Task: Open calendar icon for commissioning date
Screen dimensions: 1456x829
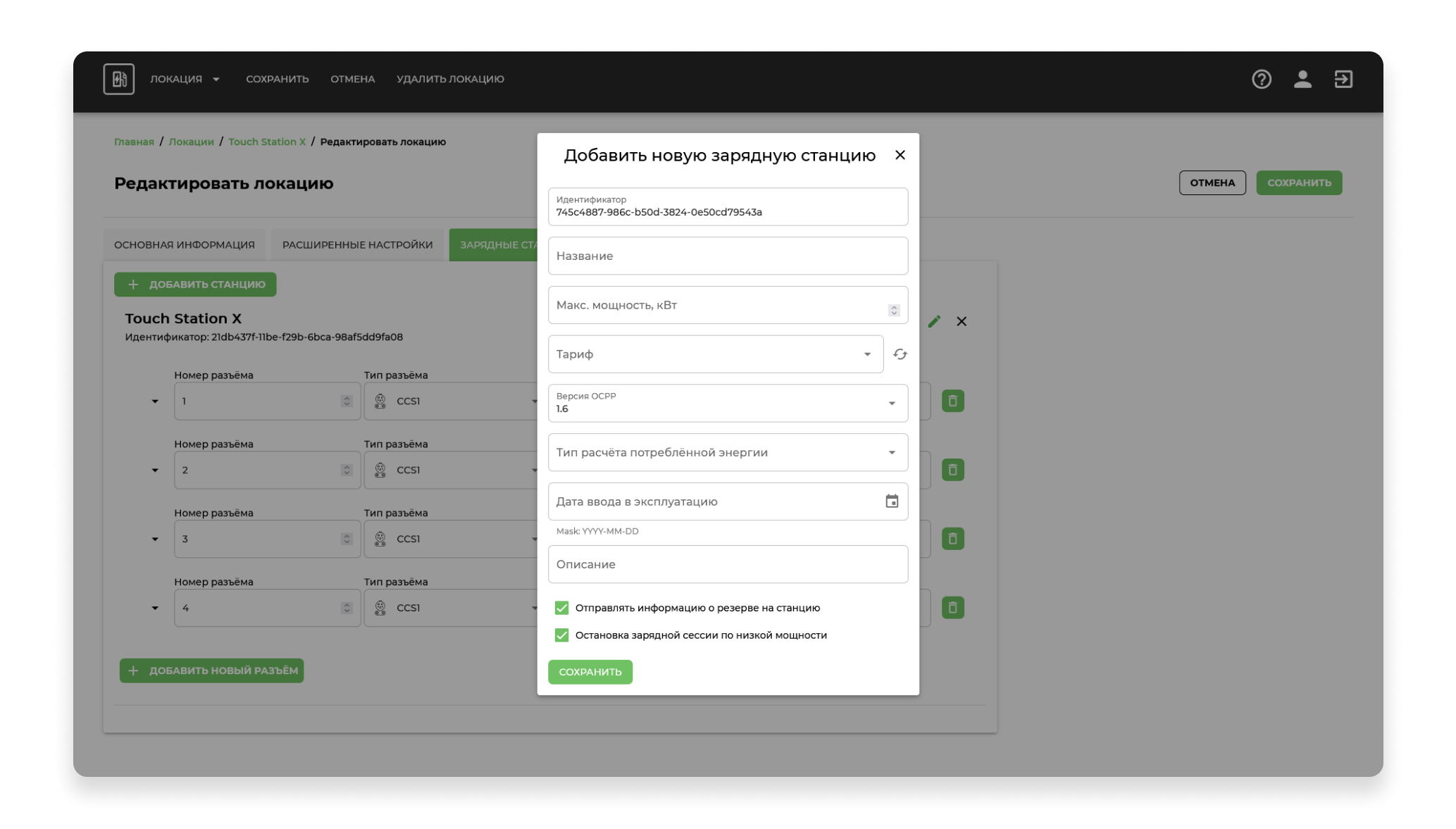Action: tap(891, 501)
